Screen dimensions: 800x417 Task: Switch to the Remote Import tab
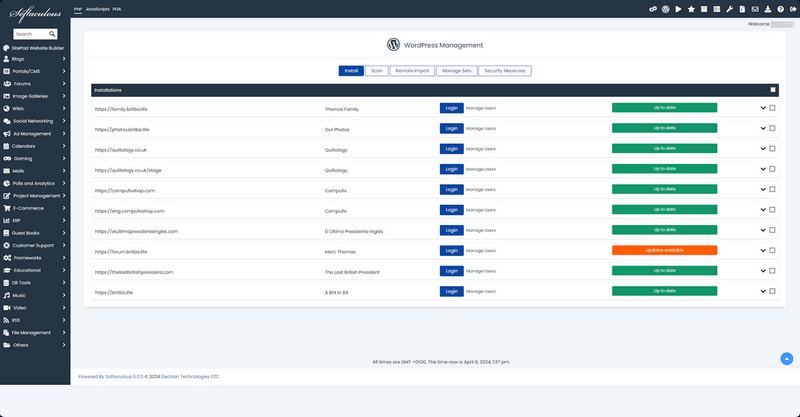coord(412,71)
